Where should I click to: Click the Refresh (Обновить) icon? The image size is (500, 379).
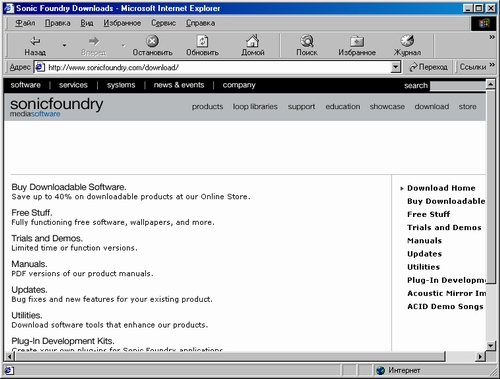coord(202,41)
